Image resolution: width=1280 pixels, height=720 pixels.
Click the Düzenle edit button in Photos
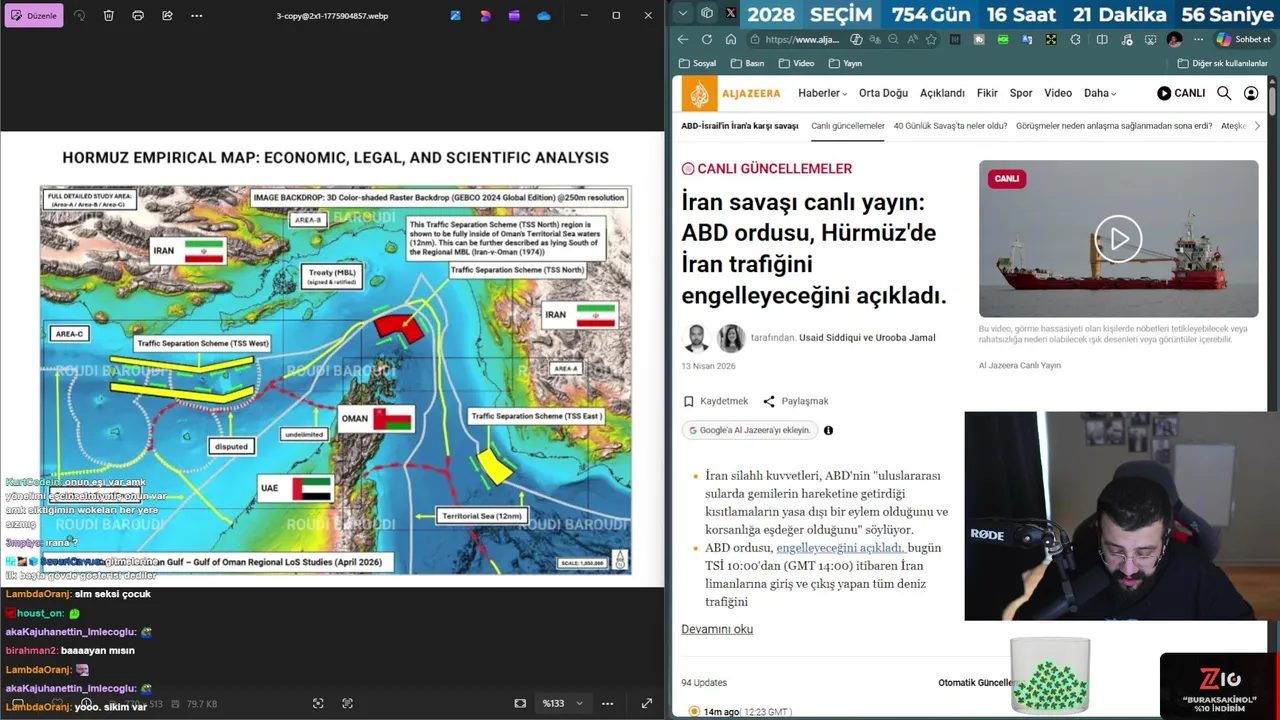pyautogui.click(x=35, y=16)
